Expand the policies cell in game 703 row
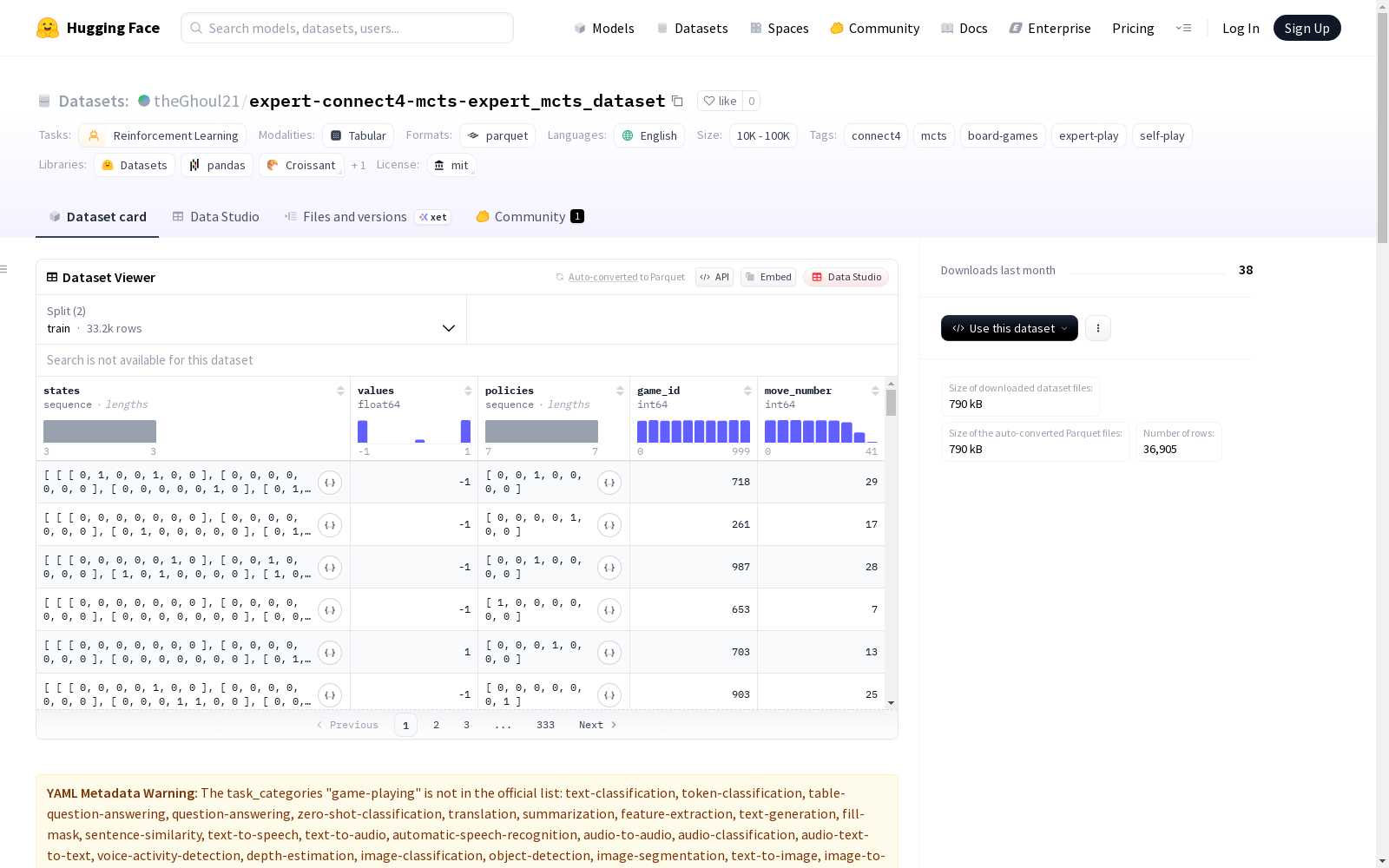1389x868 pixels. click(x=609, y=653)
